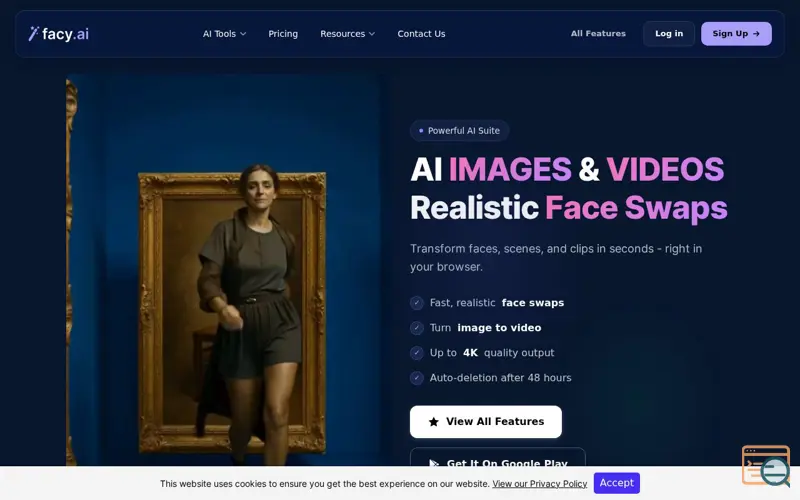
Task: Click the 'face swaps' bold text
Action: coord(533,303)
